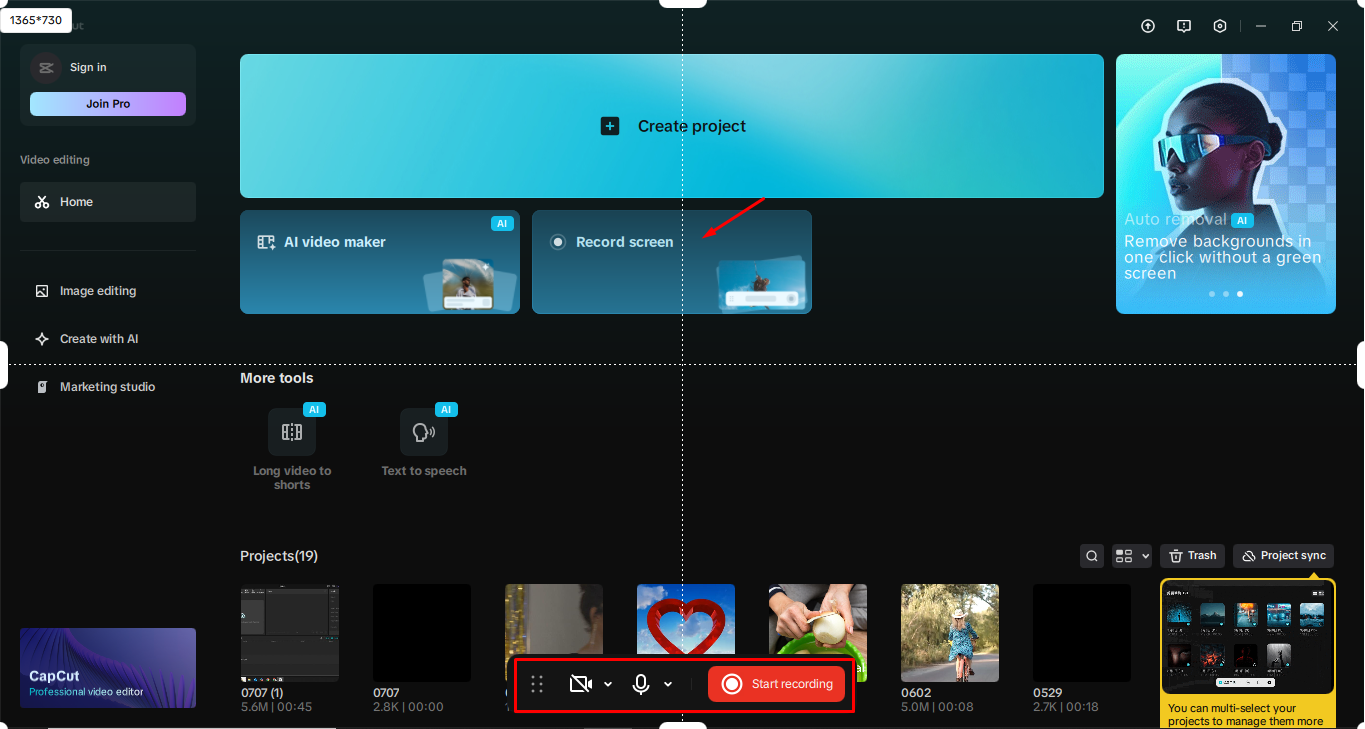Open the project view layout dropdown
Screen dimensions: 1365x729
pyautogui.click(x=1132, y=556)
